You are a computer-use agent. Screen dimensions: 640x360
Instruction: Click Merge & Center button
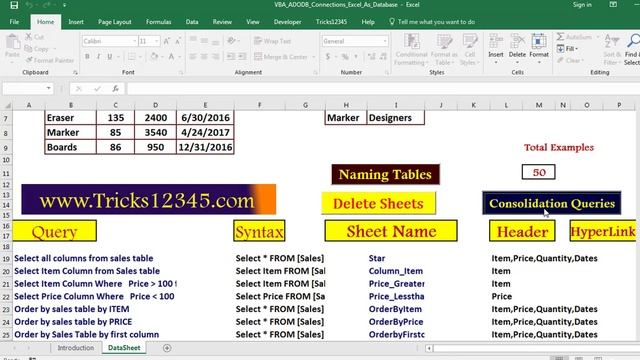280,57
